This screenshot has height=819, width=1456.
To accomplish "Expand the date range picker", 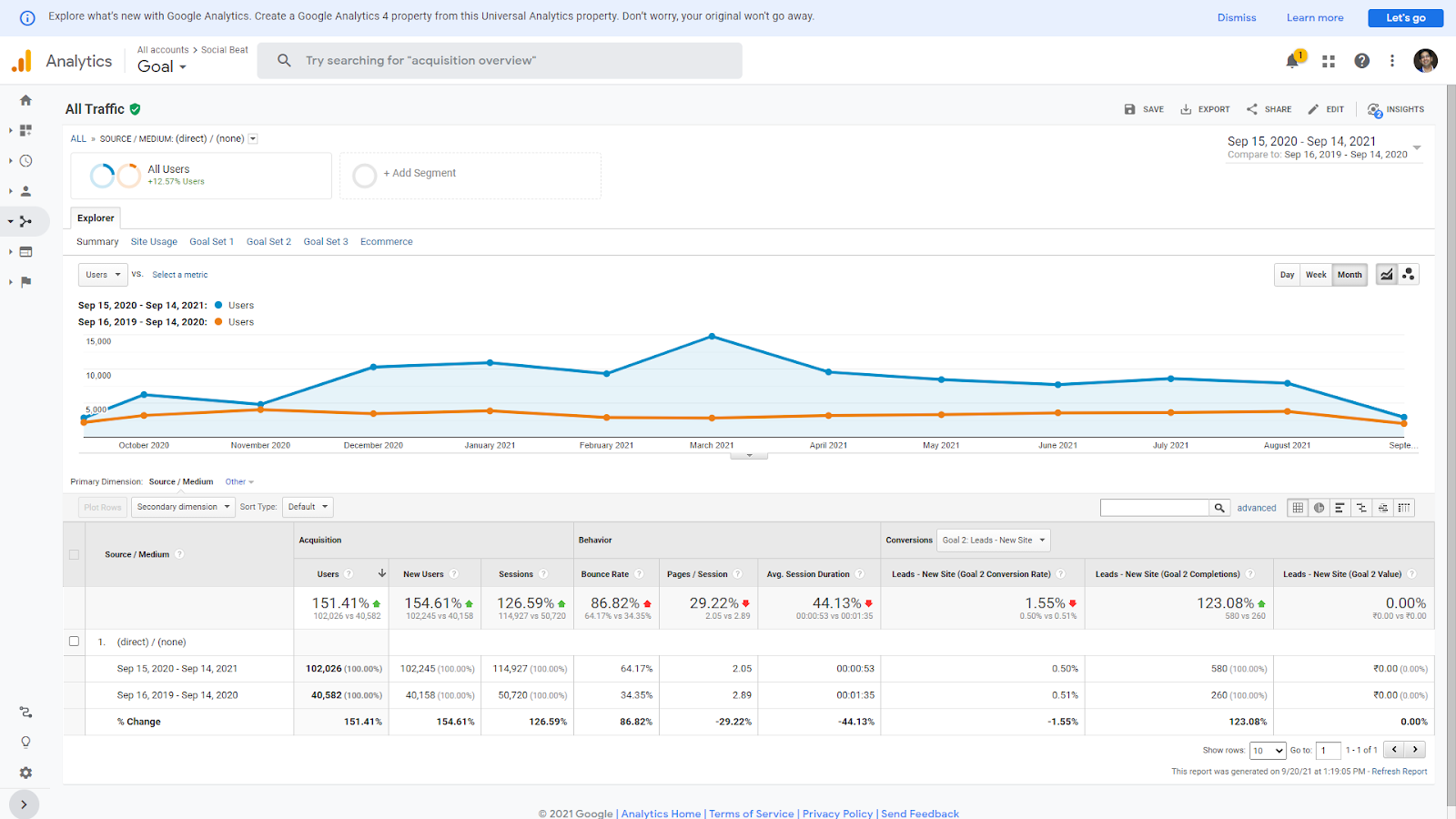I will (x=1417, y=147).
